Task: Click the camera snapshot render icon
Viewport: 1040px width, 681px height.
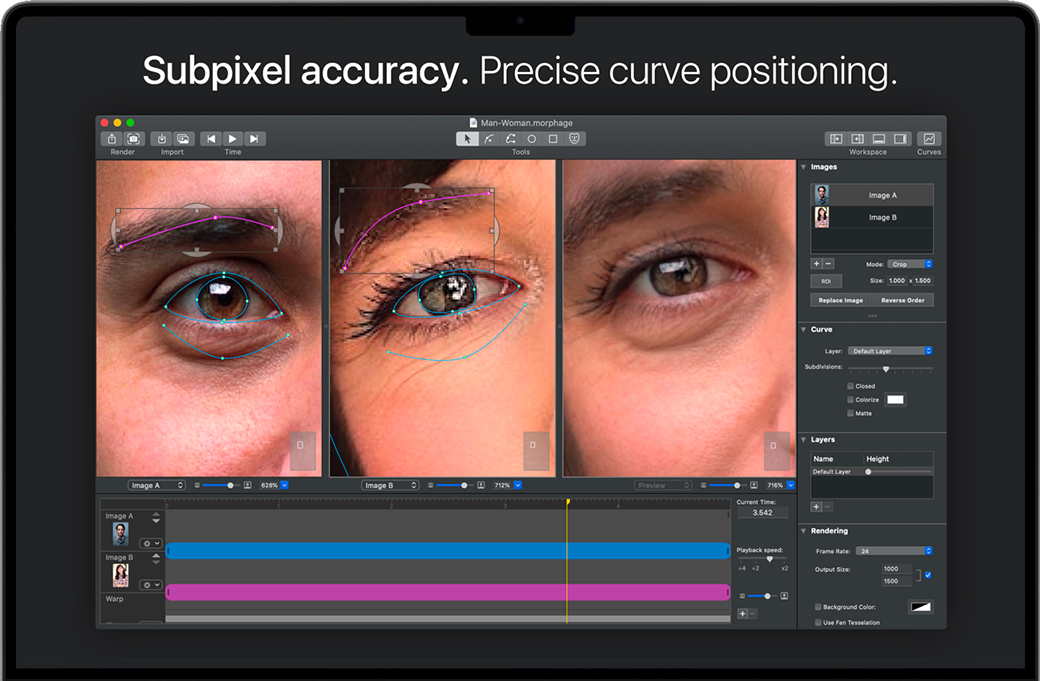Action: [134, 139]
